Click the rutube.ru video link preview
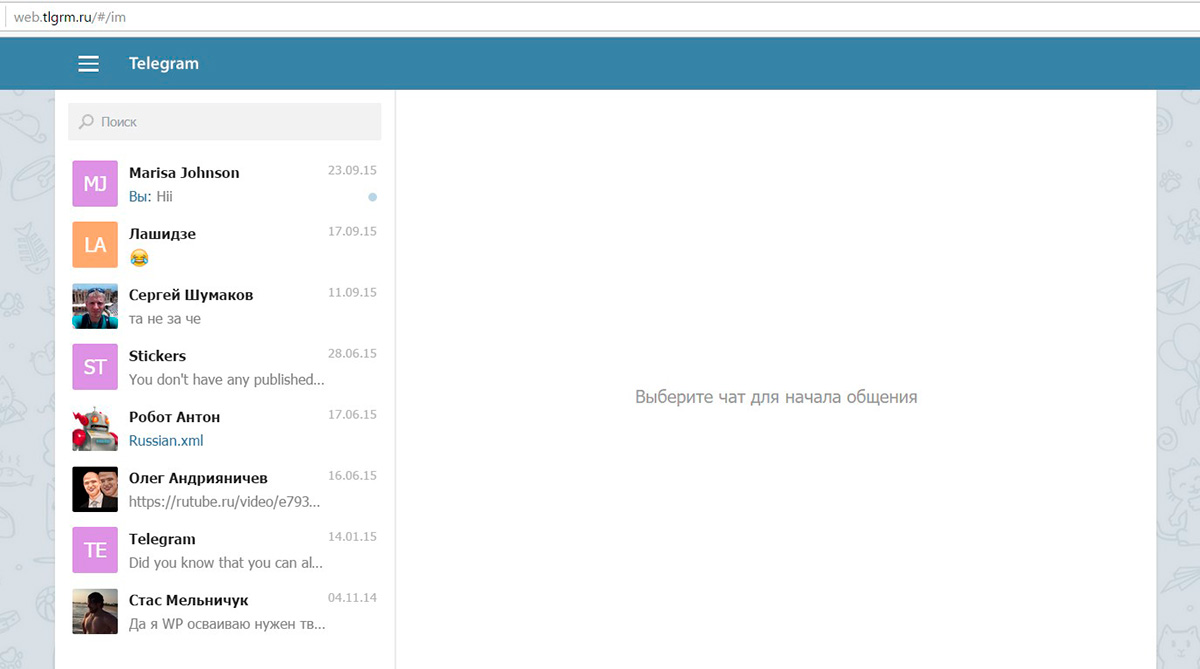 [x=225, y=502]
